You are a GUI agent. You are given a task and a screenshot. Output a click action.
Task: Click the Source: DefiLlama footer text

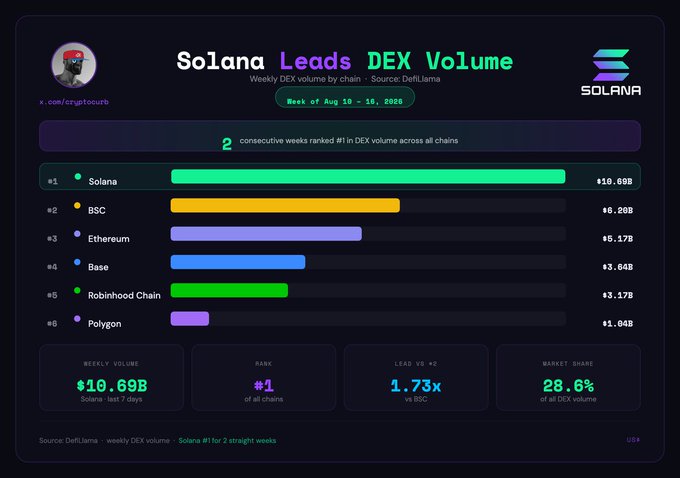click(x=69, y=441)
